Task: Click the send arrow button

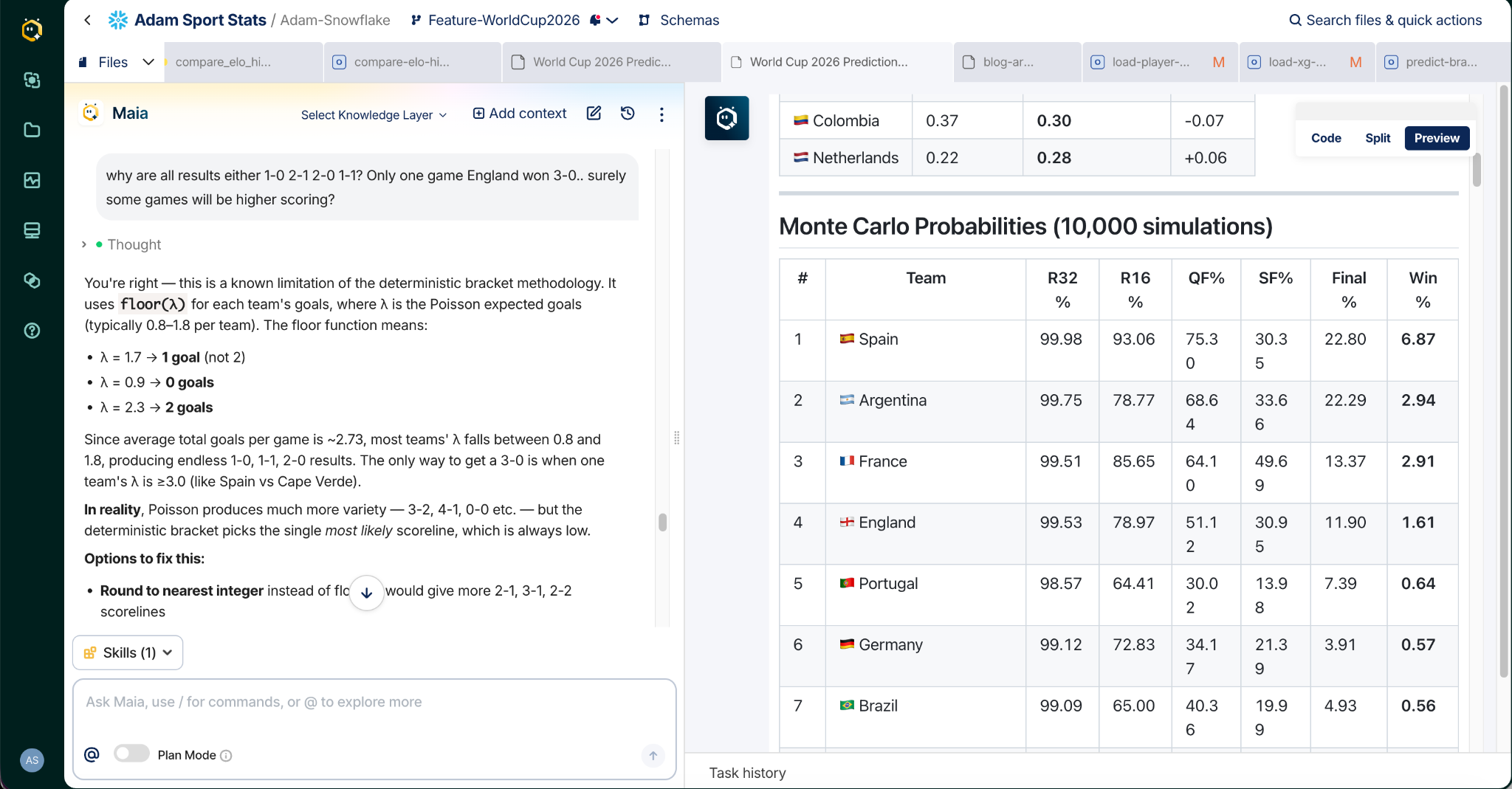Action: (653, 755)
